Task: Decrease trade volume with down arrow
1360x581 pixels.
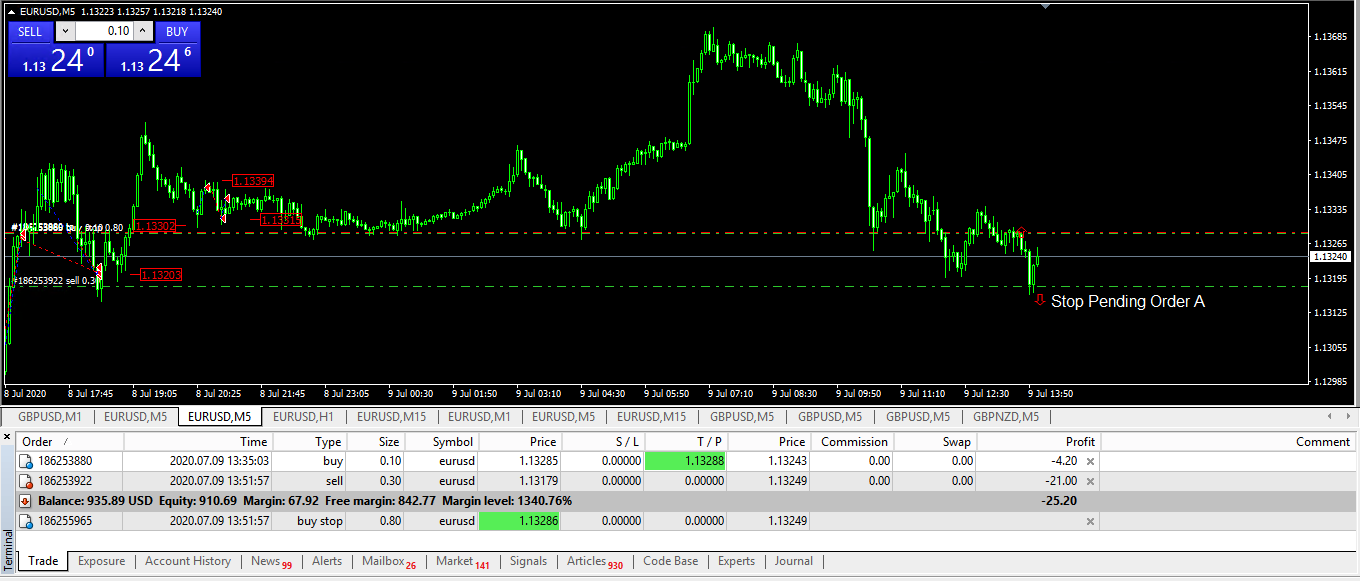Action: [x=64, y=31]
